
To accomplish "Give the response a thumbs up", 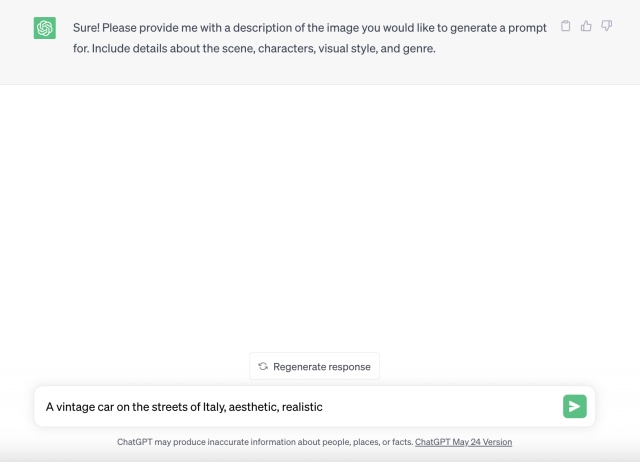I will 586,27.
